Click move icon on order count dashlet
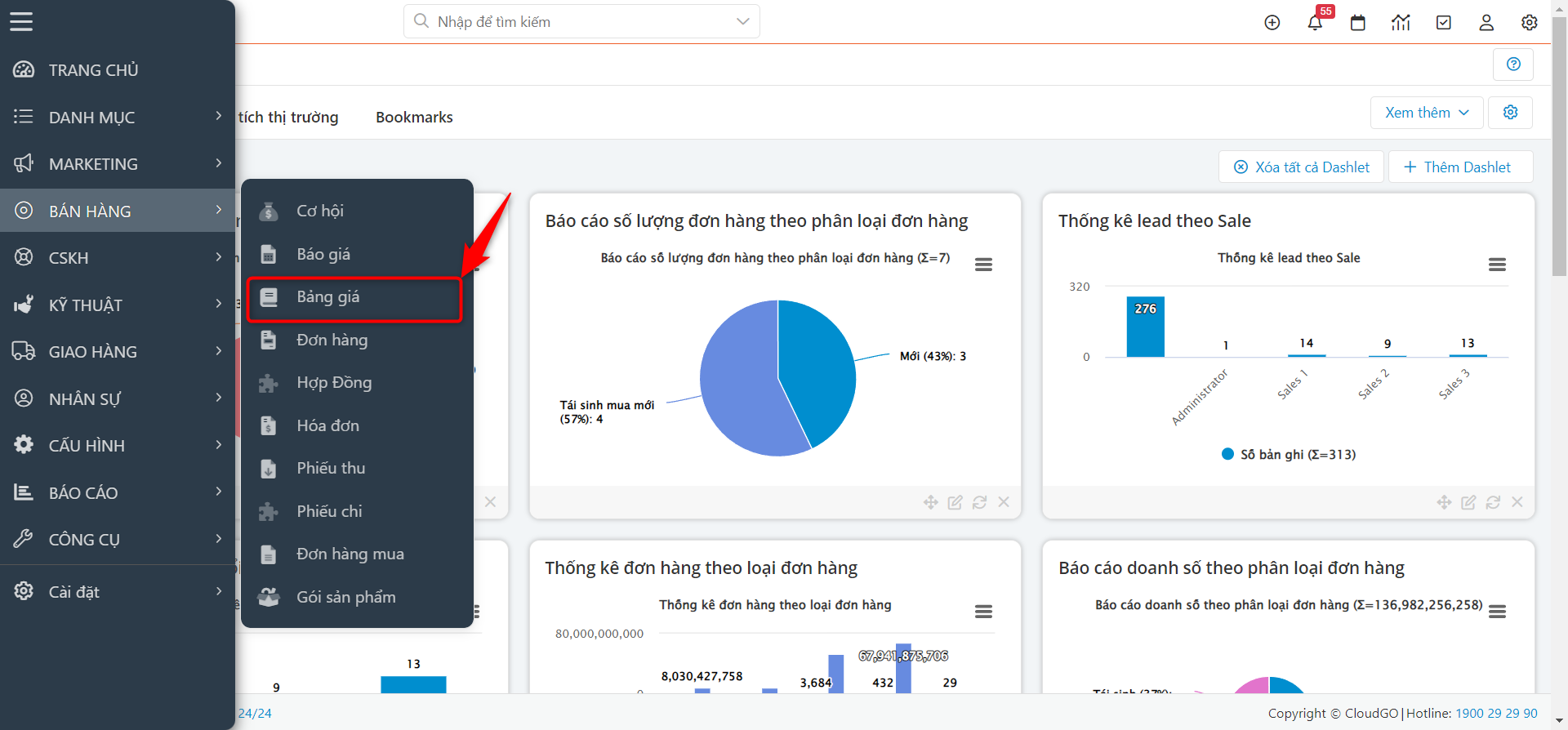 click(x=931, y=502)
